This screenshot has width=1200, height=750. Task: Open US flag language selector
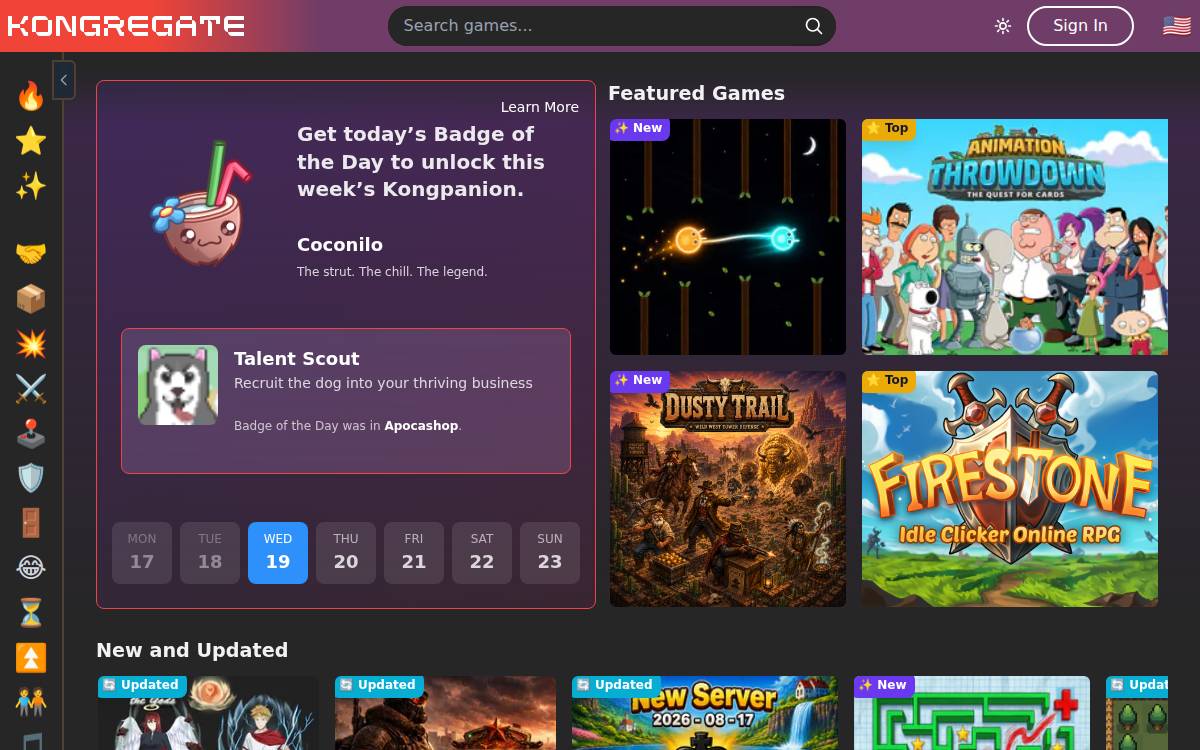pyautogui.click(x=1176, y=26)
